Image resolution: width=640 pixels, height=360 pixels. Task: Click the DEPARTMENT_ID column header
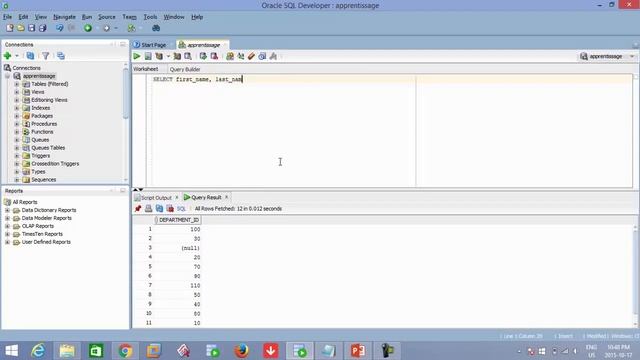pos(178,220)
